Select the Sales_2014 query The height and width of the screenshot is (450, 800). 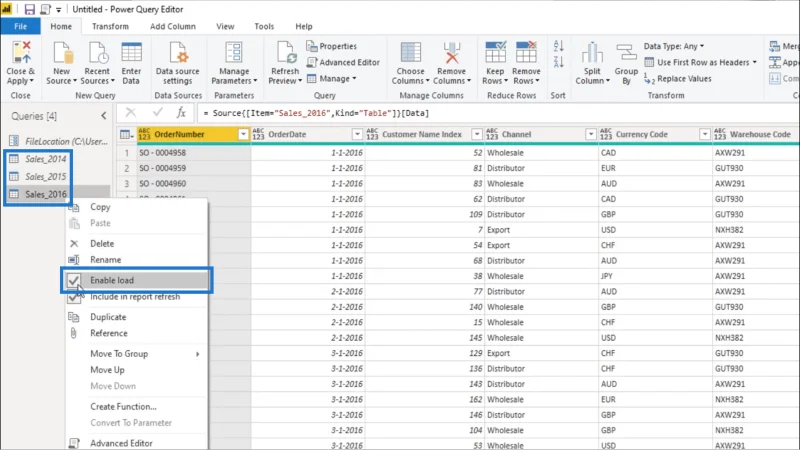pos(45,159)
